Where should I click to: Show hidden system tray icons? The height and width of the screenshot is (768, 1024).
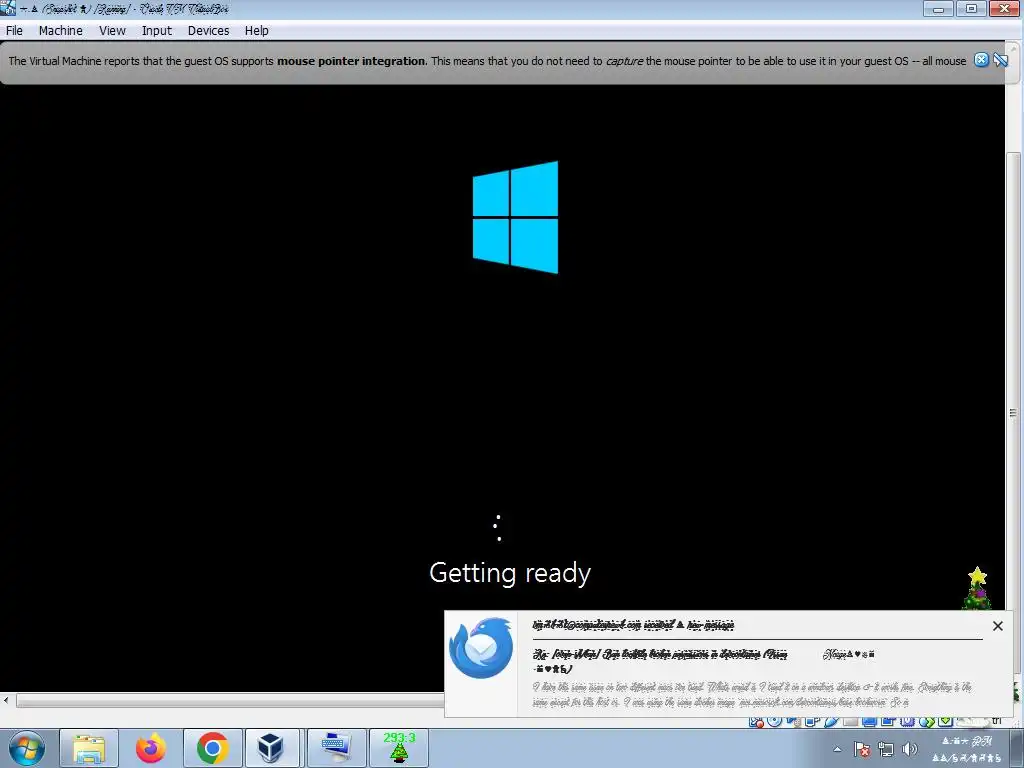pos(837,749)
